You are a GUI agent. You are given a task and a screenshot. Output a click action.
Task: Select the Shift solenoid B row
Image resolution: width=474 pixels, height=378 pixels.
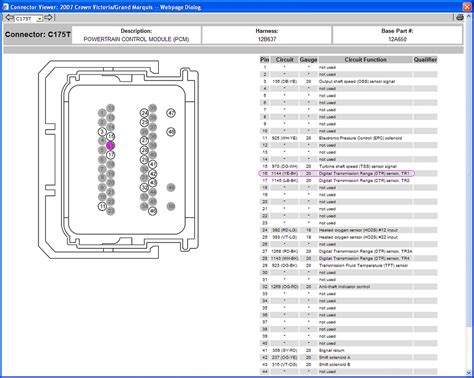(x=348, y=364)
